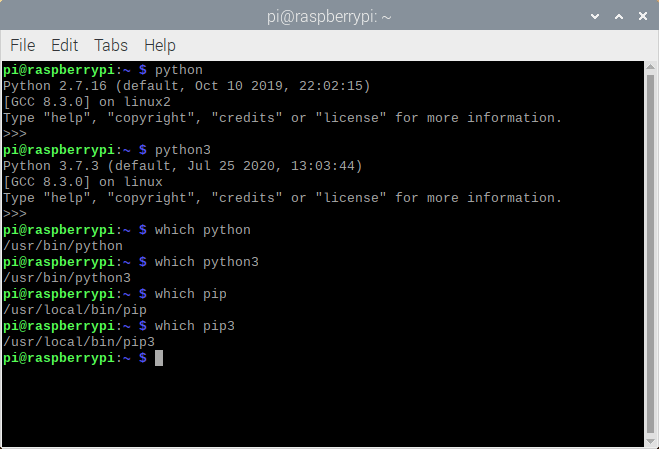Click the first "python" command typed
Image resolution: width=659 pixels, height=449 pixels.
179,70
